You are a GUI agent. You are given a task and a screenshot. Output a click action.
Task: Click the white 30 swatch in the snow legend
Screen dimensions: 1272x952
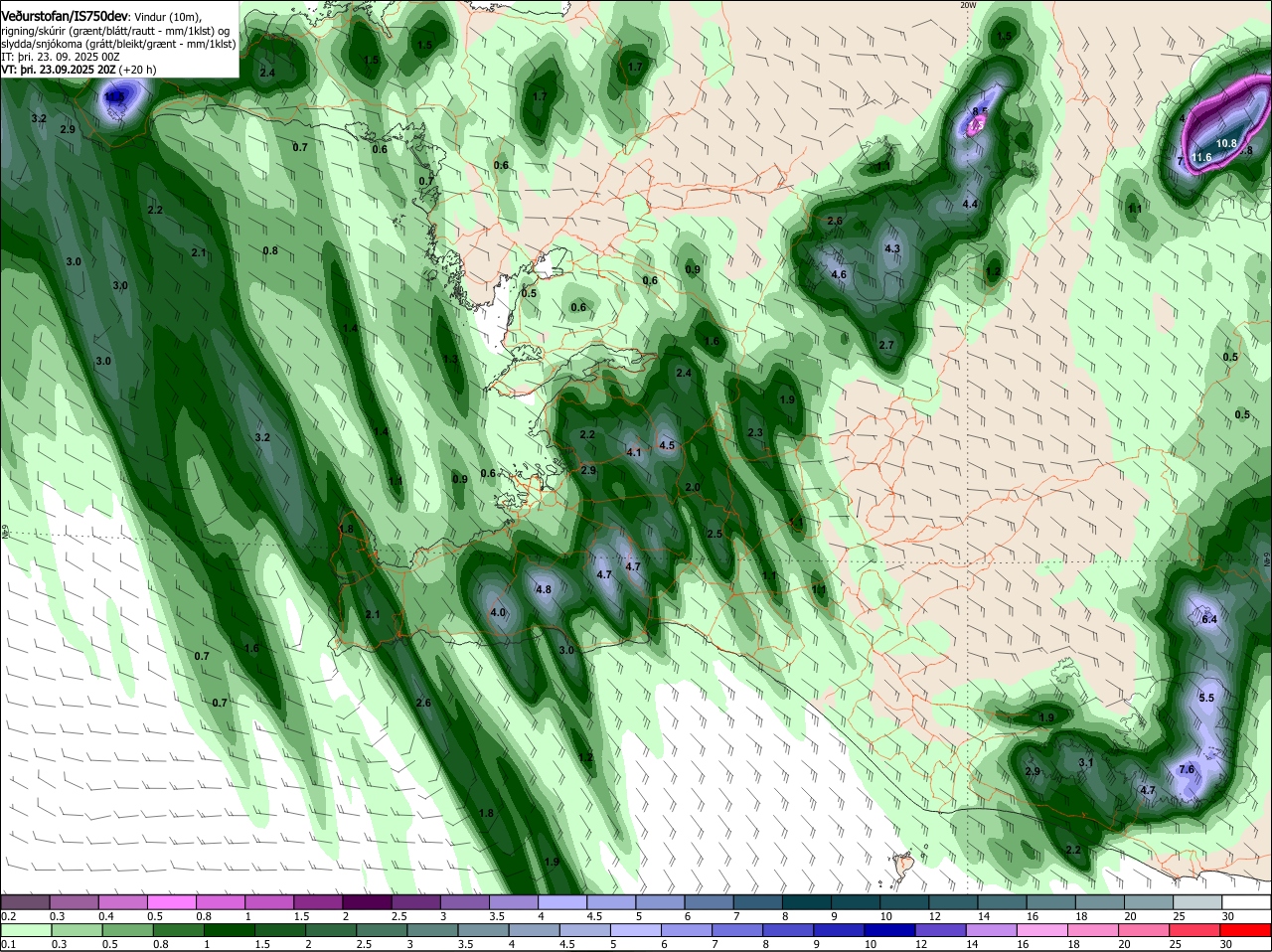pos(1247,902)
